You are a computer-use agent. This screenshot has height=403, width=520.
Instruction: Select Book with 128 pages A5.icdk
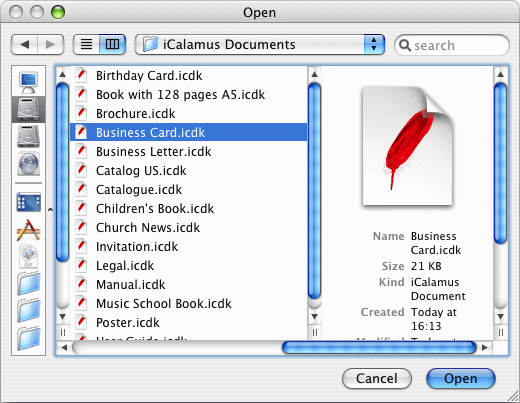point(188,95)
